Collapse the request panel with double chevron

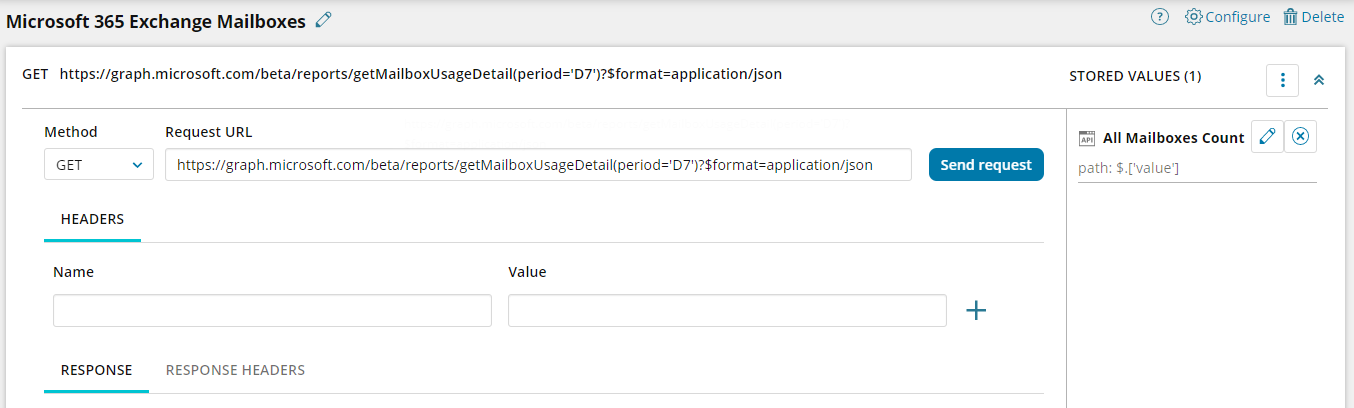[x=1319, y=80]
